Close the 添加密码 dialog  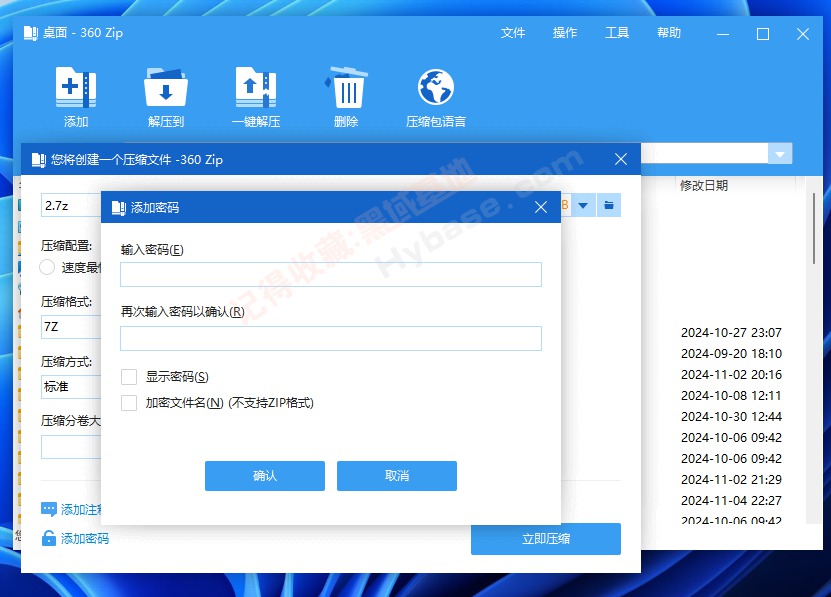[541, 207]
